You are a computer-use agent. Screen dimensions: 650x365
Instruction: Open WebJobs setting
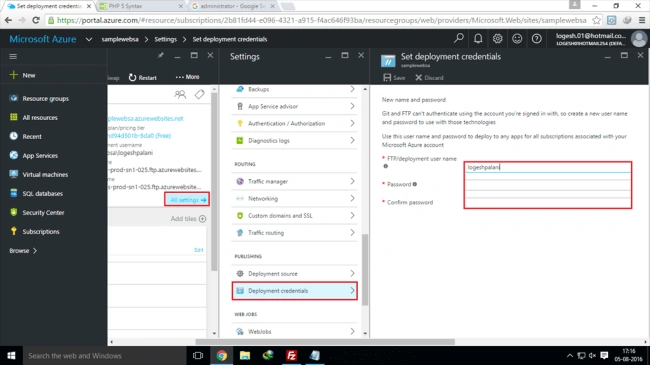(x=295, y=331)
